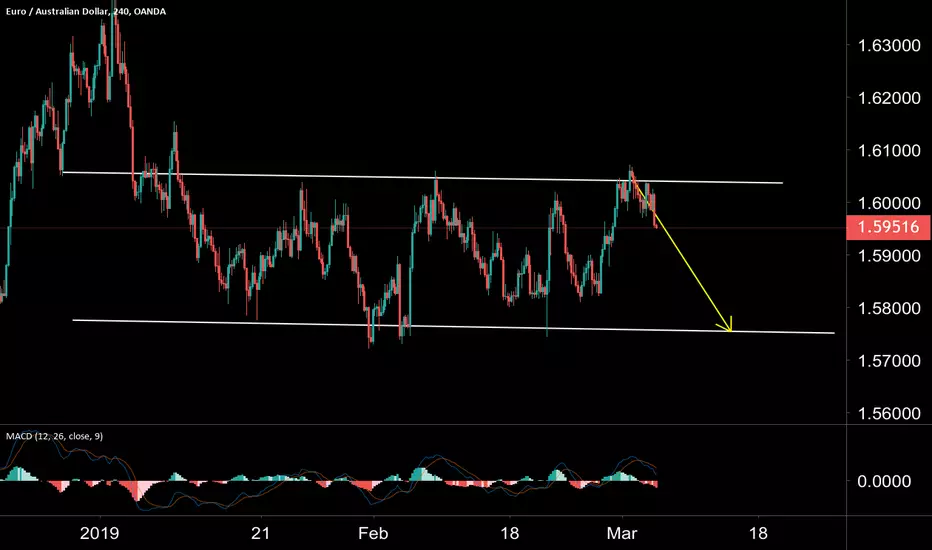Click the 'MACD (12, 26, close, 9)' indicator label
This screenshot has height=550, width=932.
[x=54, y=436]
